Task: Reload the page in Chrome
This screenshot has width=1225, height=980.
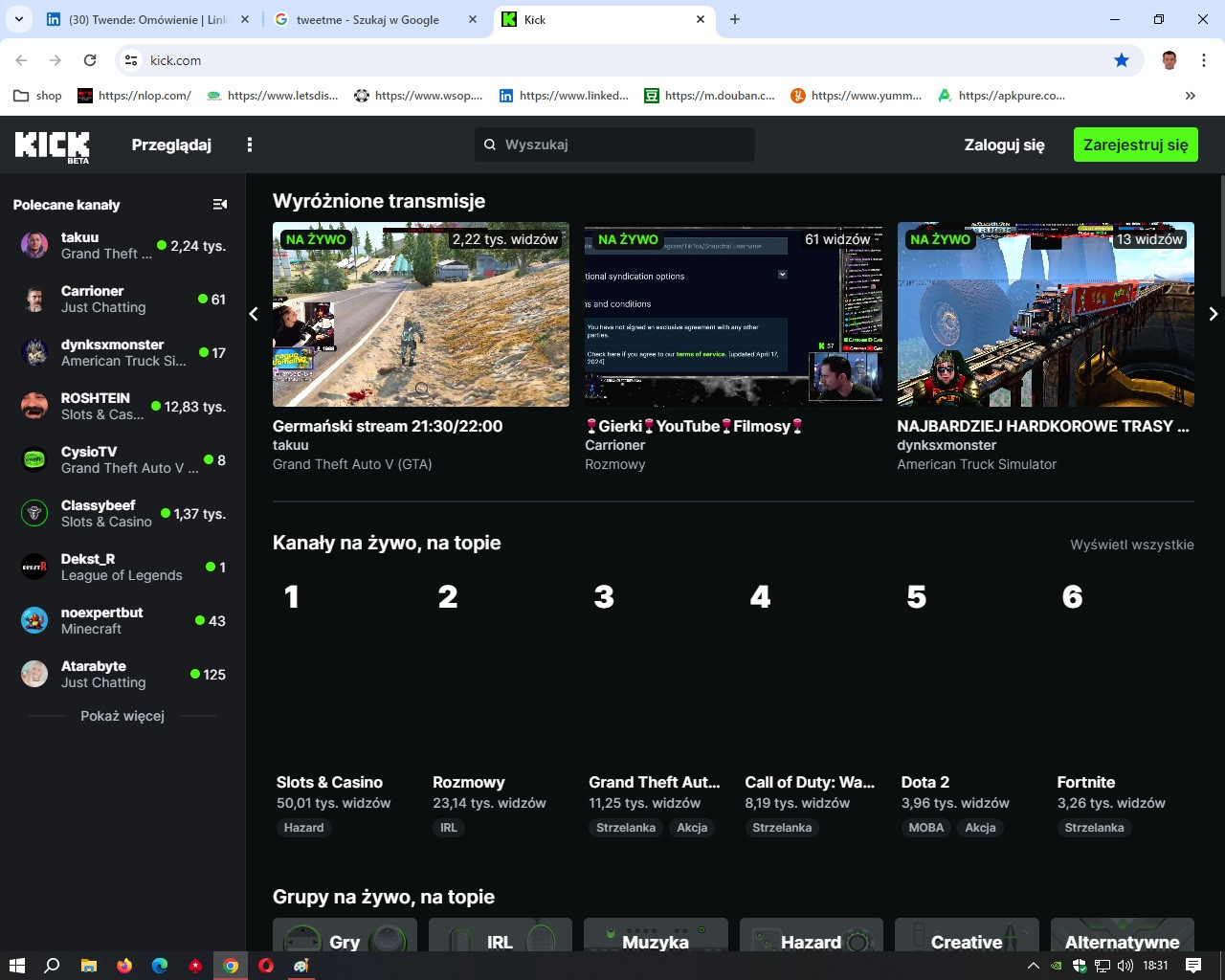Action: point(90,60)
